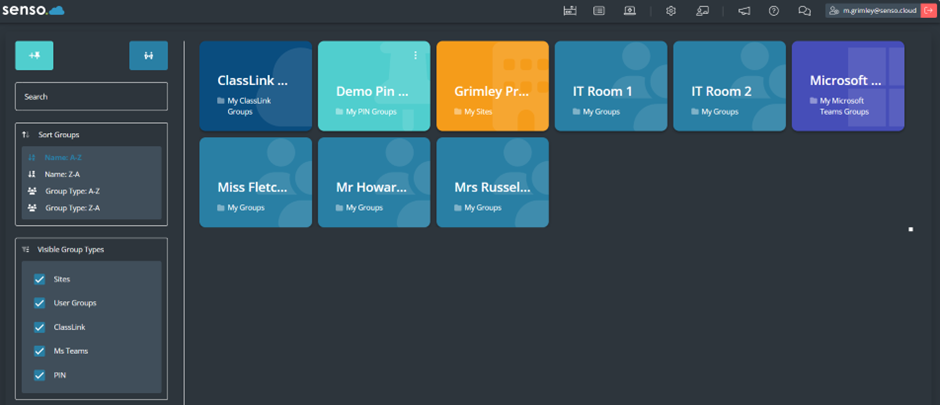Click the folder icon on IT Room 1 card
This screenshot has height=405, width=940.
pyautogui.click(x=576, y=111)
